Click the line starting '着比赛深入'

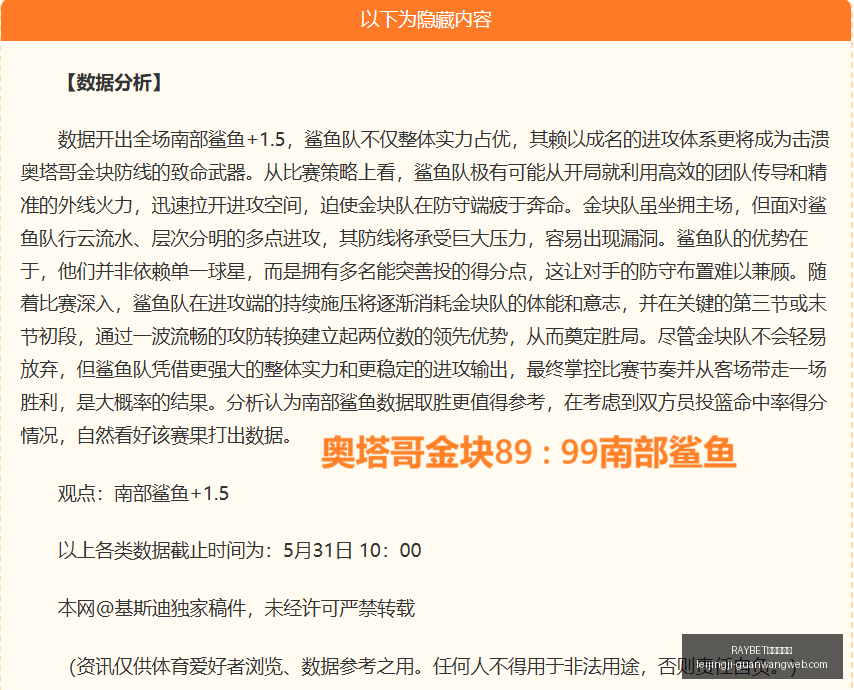(424, 303)
